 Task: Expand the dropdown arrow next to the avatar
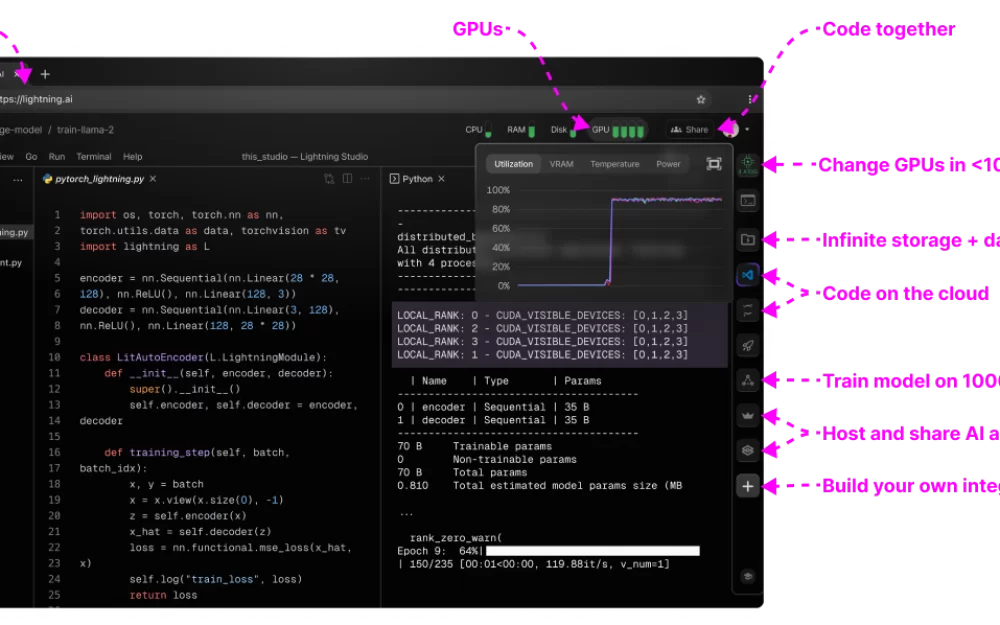coord(747,130)
